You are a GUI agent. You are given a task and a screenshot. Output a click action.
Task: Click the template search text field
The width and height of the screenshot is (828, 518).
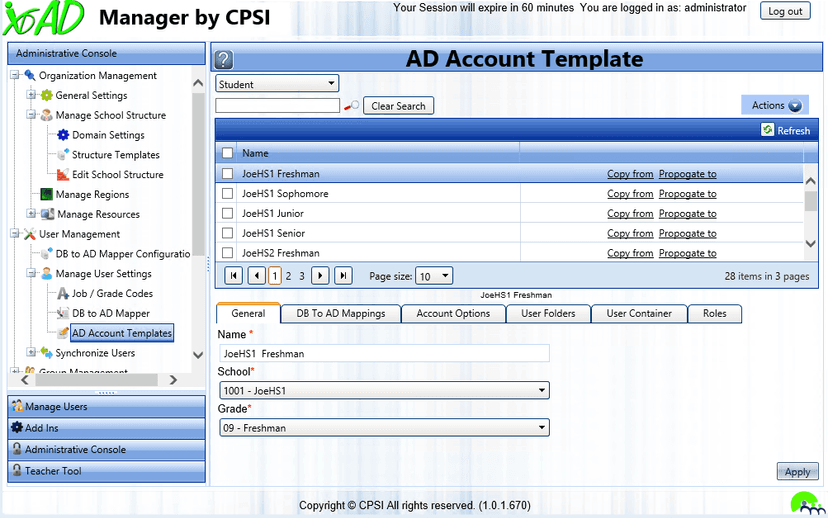click(x=277, y=106)
